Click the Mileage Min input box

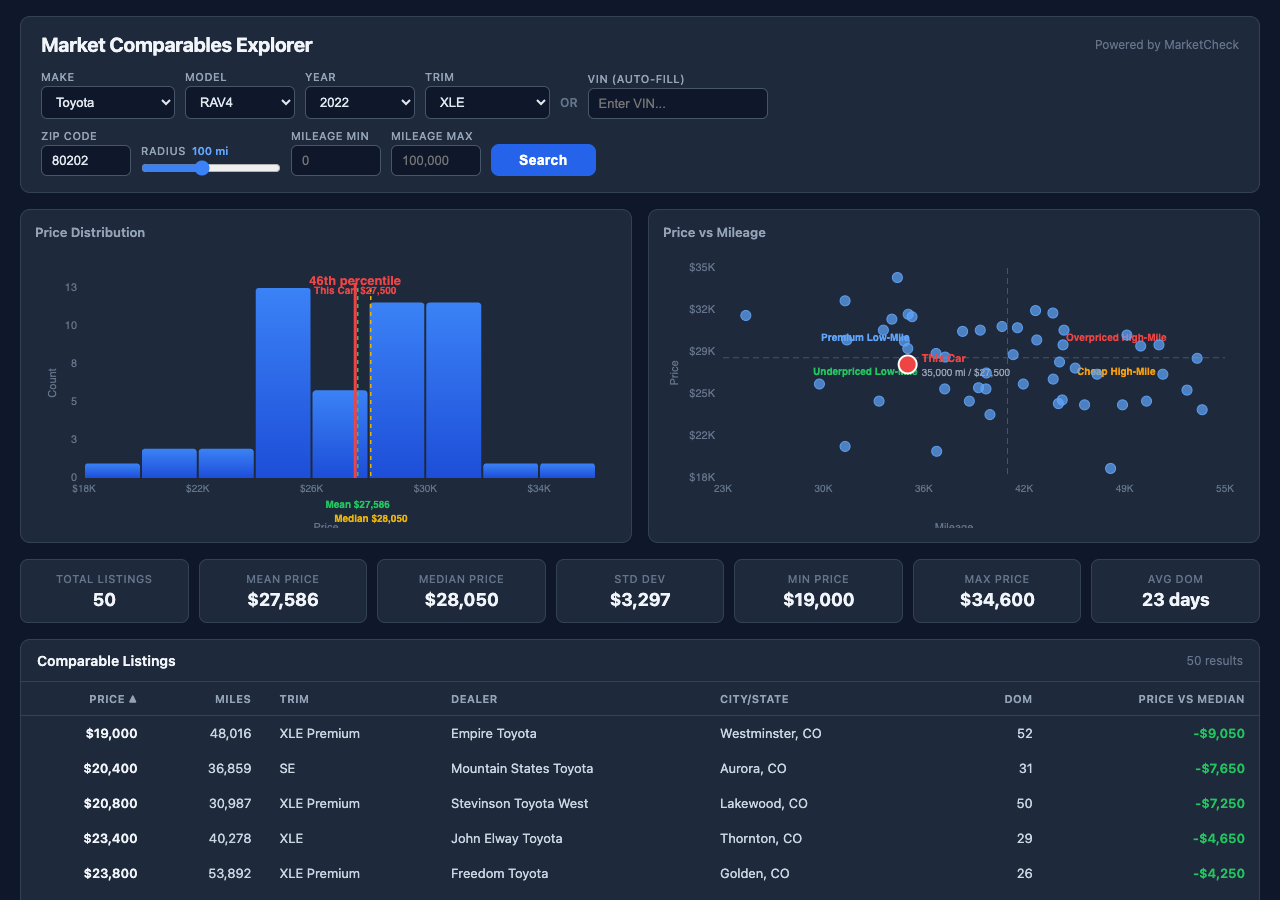pyautogui.click(x=335, y=160)
